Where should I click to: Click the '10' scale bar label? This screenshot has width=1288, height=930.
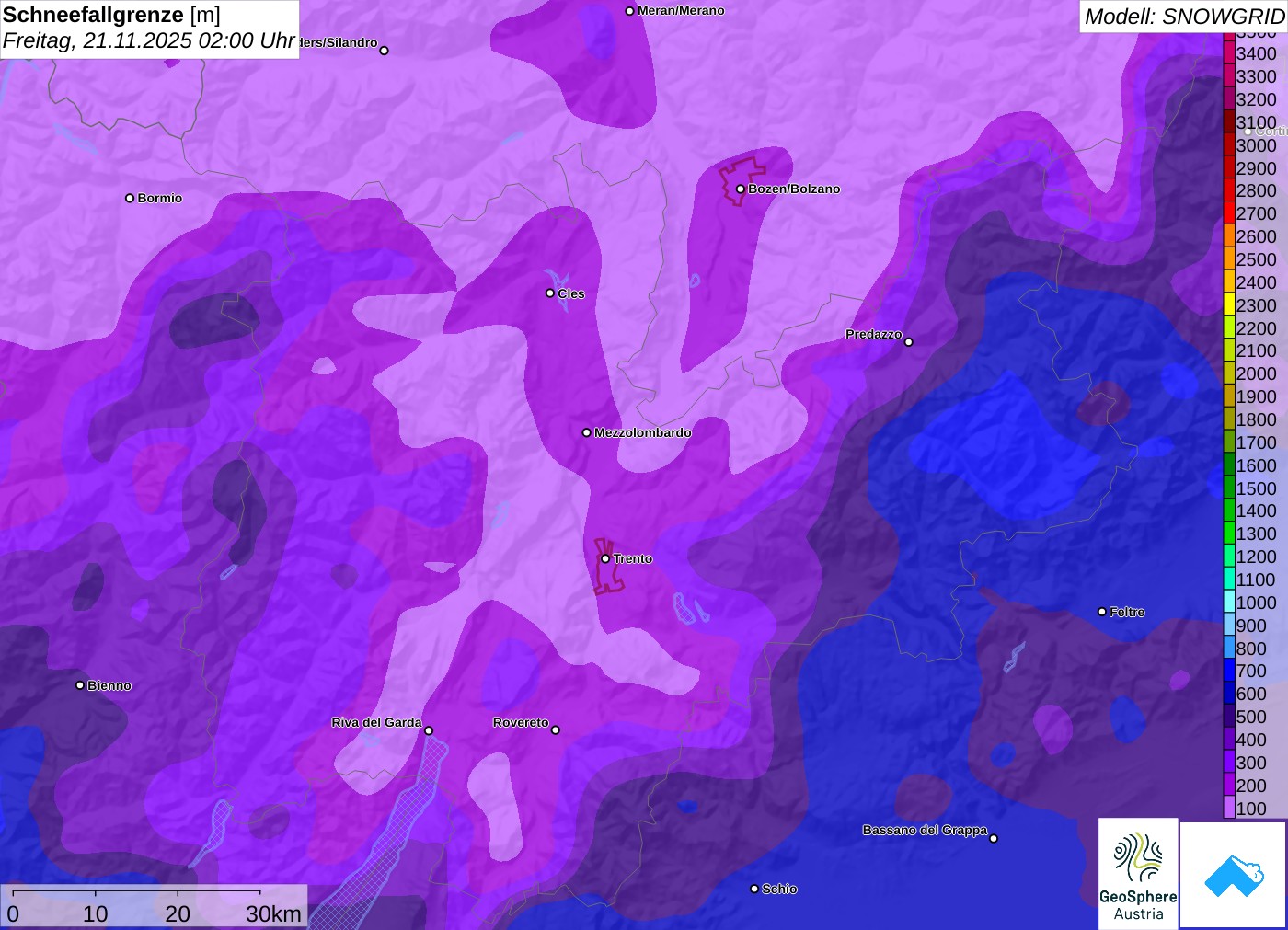(x=96, y=914)
